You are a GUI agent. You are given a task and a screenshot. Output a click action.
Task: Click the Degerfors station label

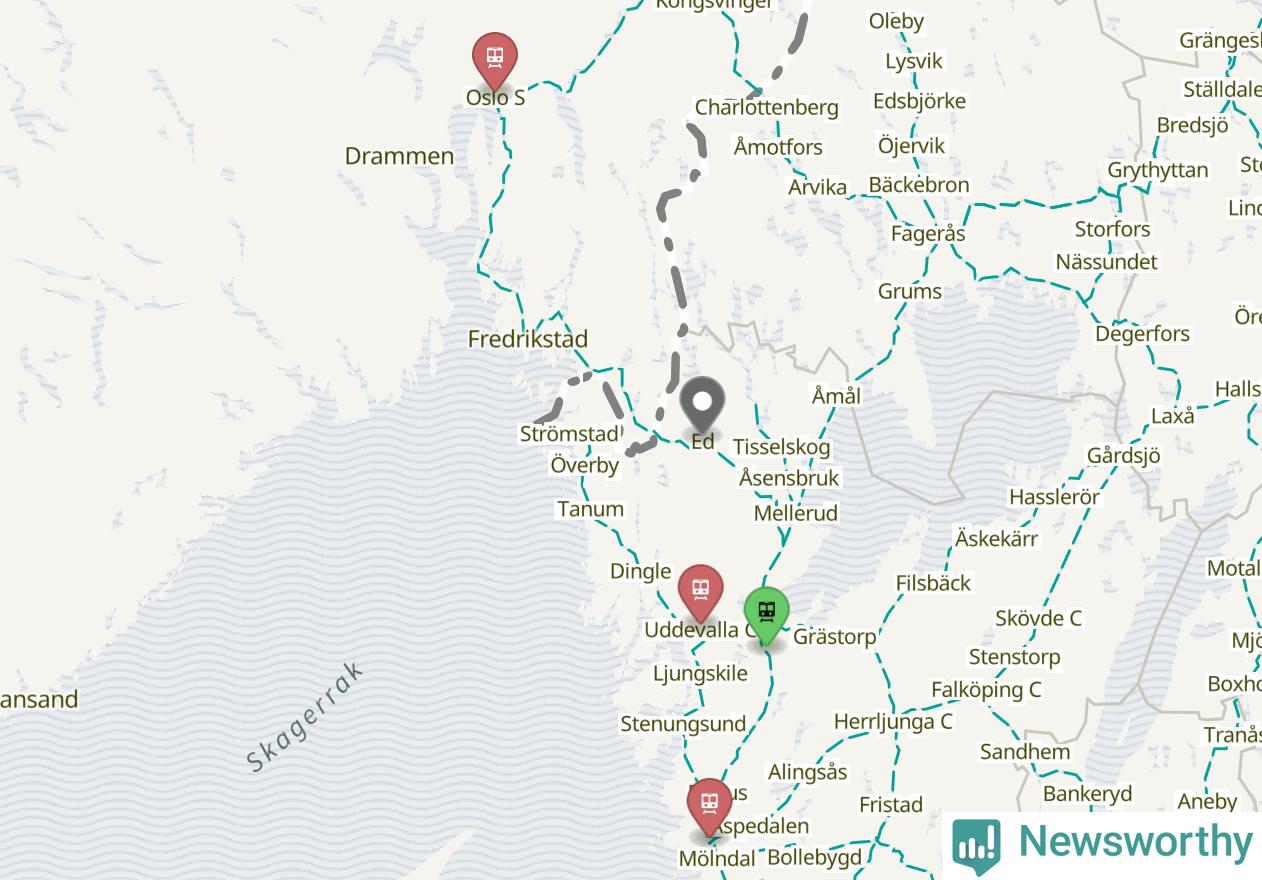[1143, 334]
